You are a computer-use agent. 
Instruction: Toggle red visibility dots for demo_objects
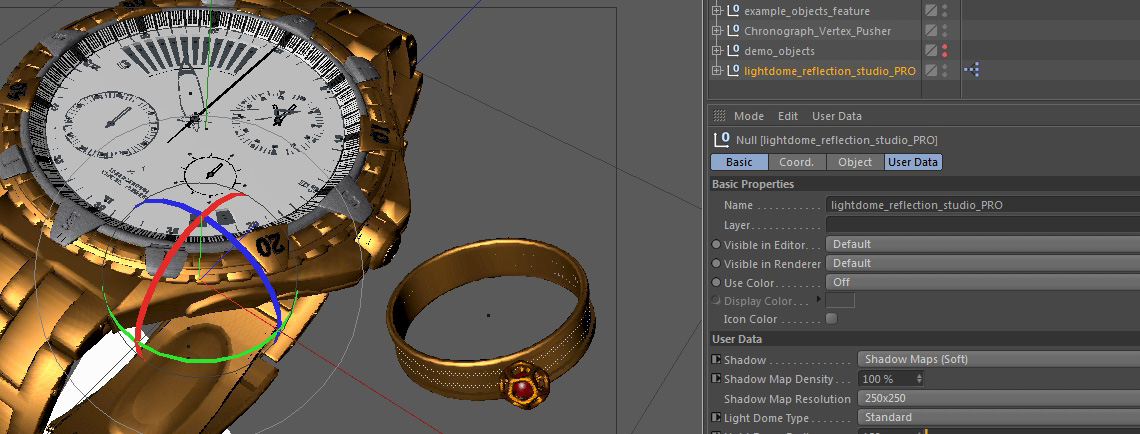[945, 51]
